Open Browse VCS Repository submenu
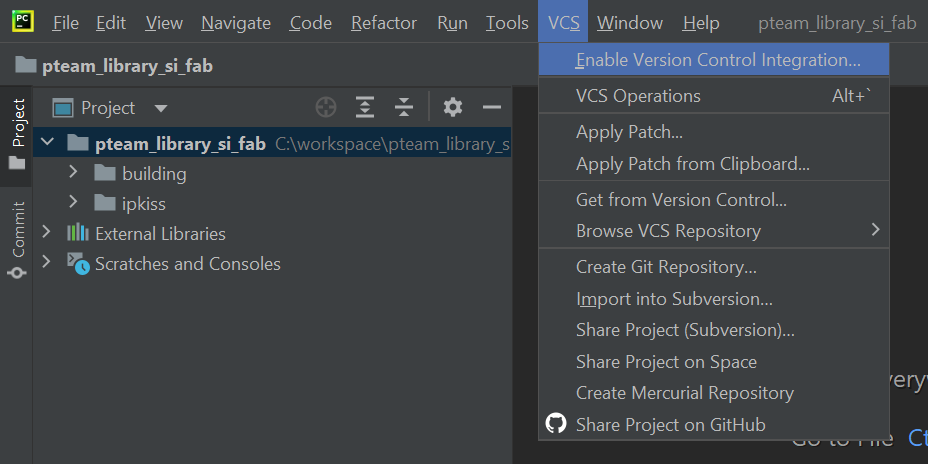This screenshot has width=928, height=464. click(x=668, y=231)
